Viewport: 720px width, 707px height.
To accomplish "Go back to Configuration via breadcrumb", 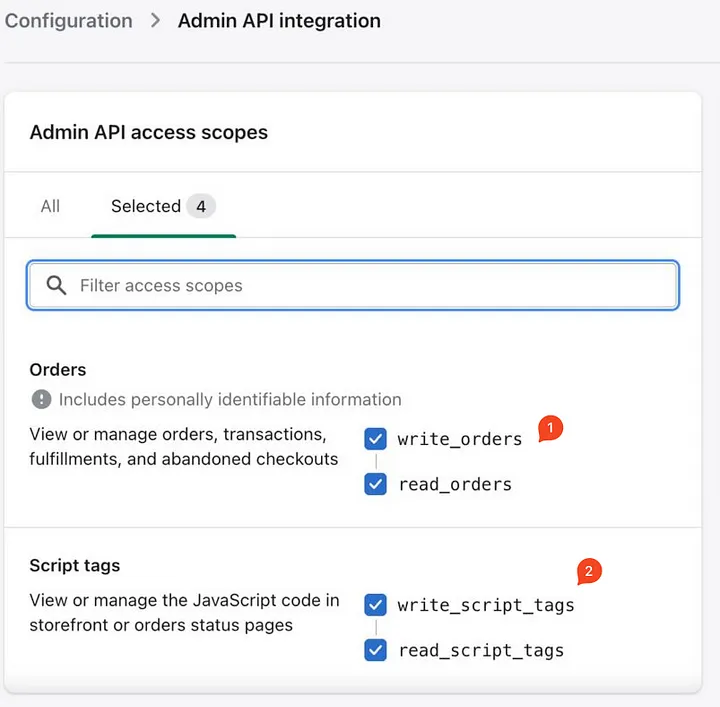I will click(68, 21).
